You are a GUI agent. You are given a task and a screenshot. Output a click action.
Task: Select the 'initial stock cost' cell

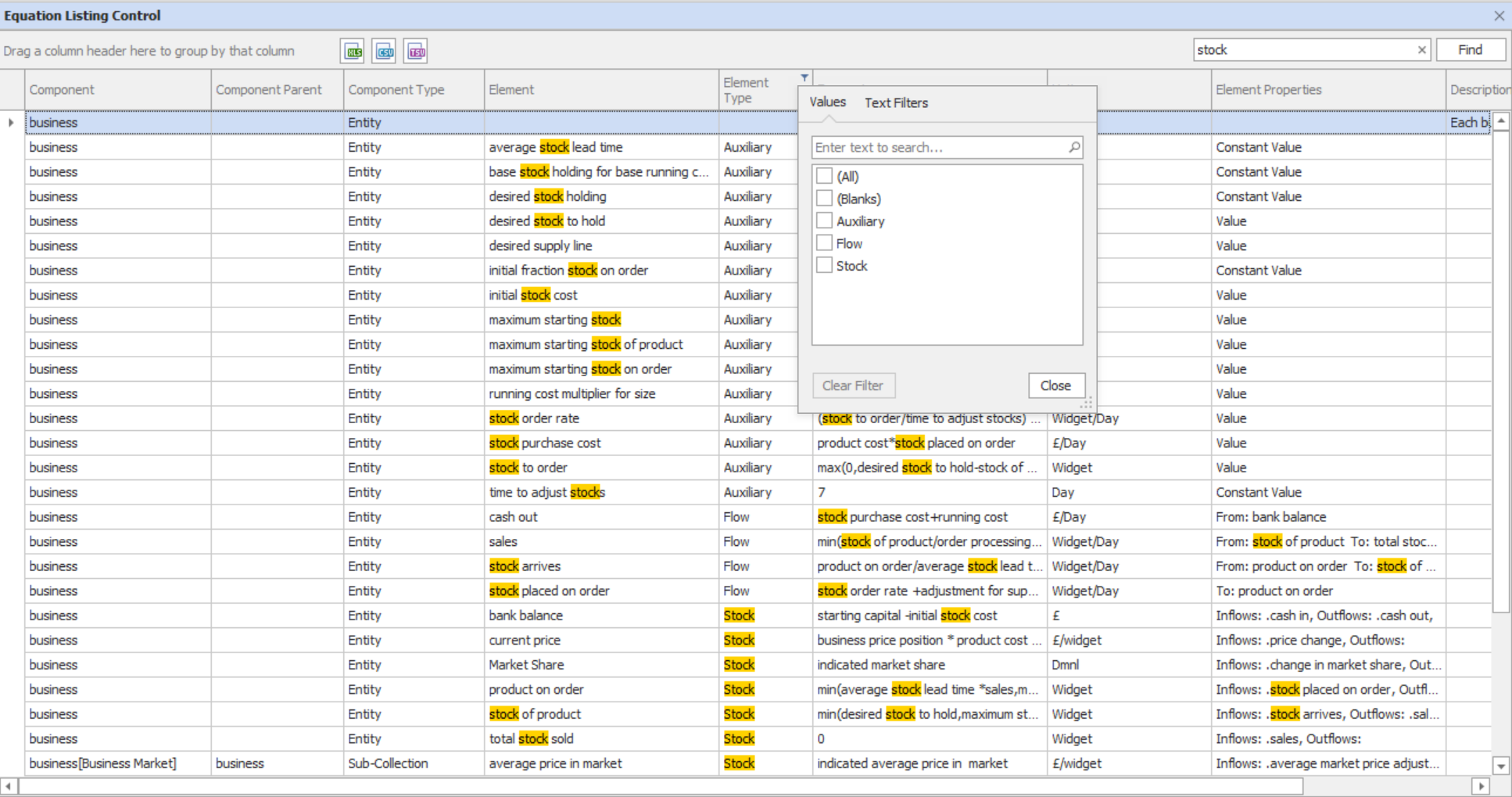point(601,295)
